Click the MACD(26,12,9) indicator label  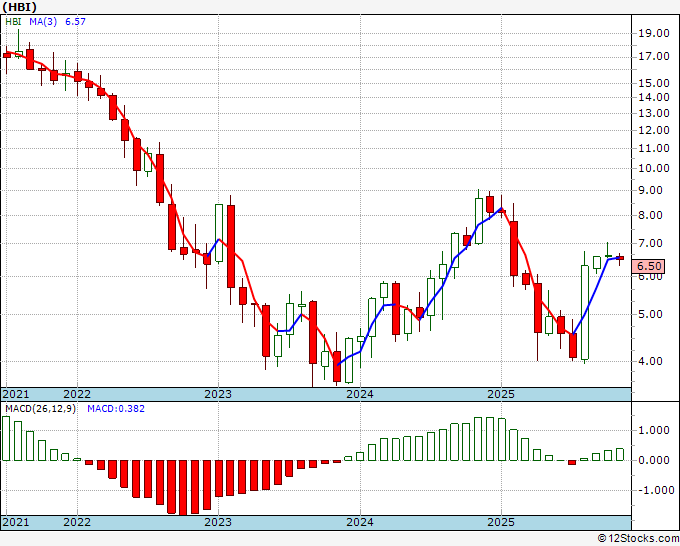40,409
